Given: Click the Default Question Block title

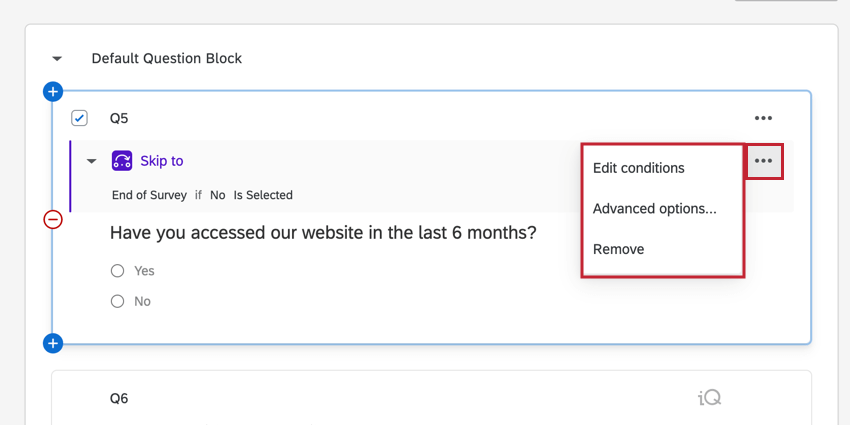Looking at the screenshot, I should [167, 58].
